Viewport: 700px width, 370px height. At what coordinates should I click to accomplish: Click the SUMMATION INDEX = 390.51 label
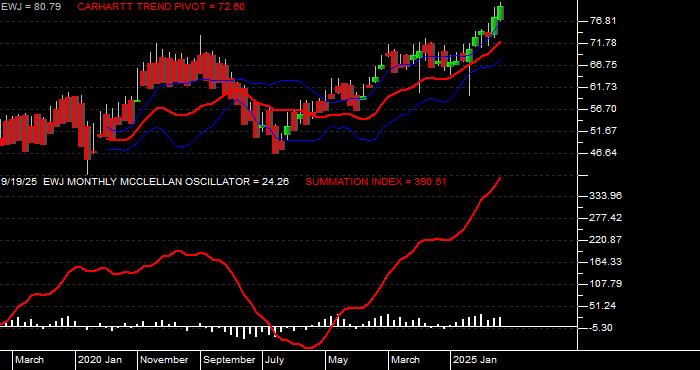376,182
